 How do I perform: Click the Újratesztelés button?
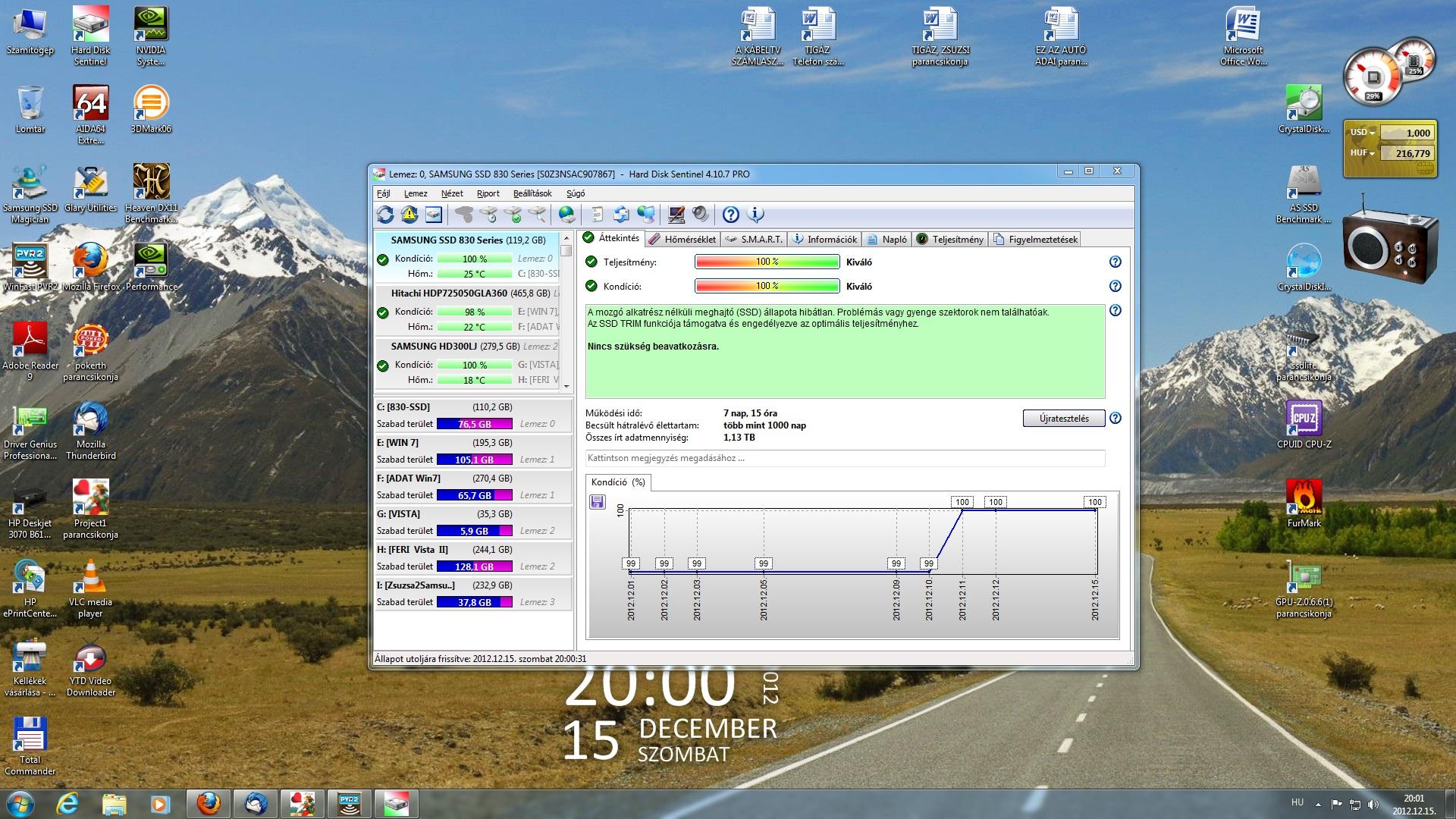pos(1064,419)
